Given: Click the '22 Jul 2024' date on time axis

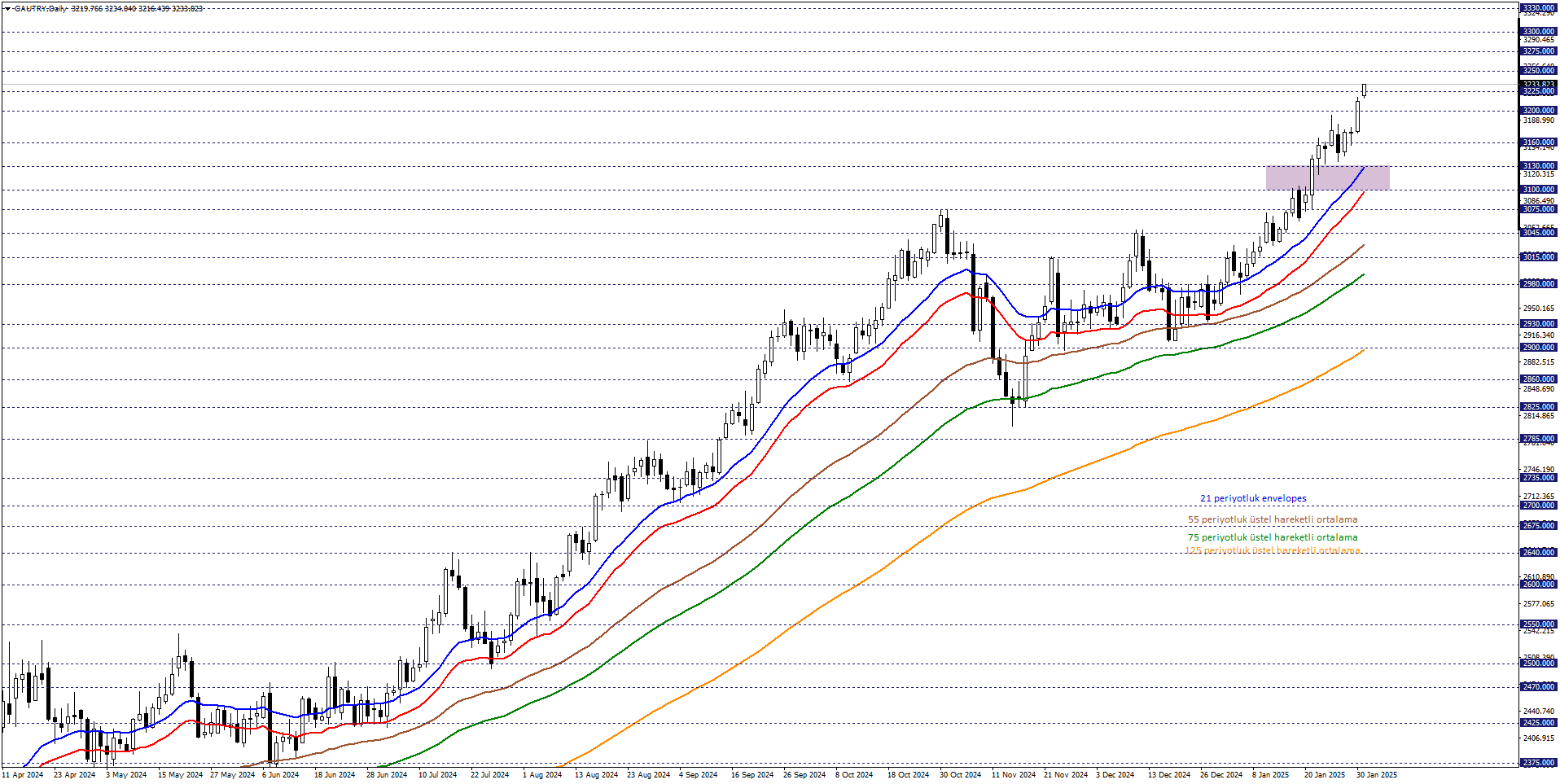Looking at the screenshot, I should click(490, 775).
